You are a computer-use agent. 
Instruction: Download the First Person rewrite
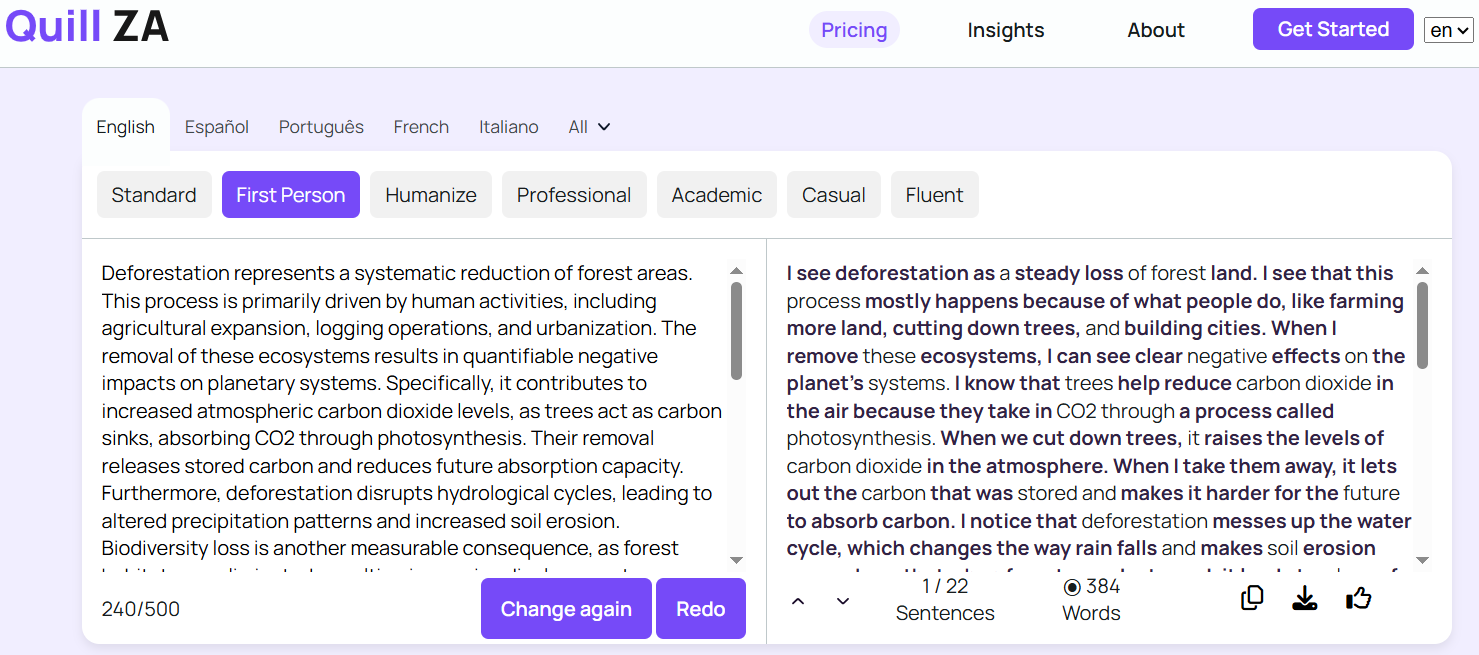click(x=1304, y=597)
